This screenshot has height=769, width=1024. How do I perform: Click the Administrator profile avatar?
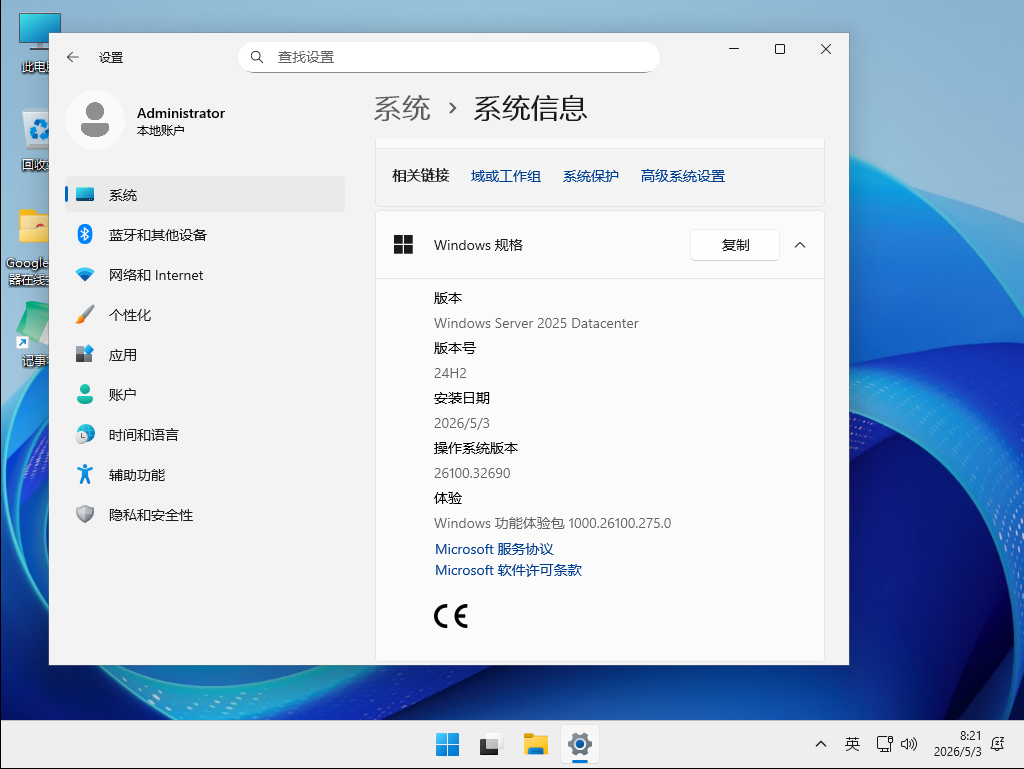[x=95, y=120]
